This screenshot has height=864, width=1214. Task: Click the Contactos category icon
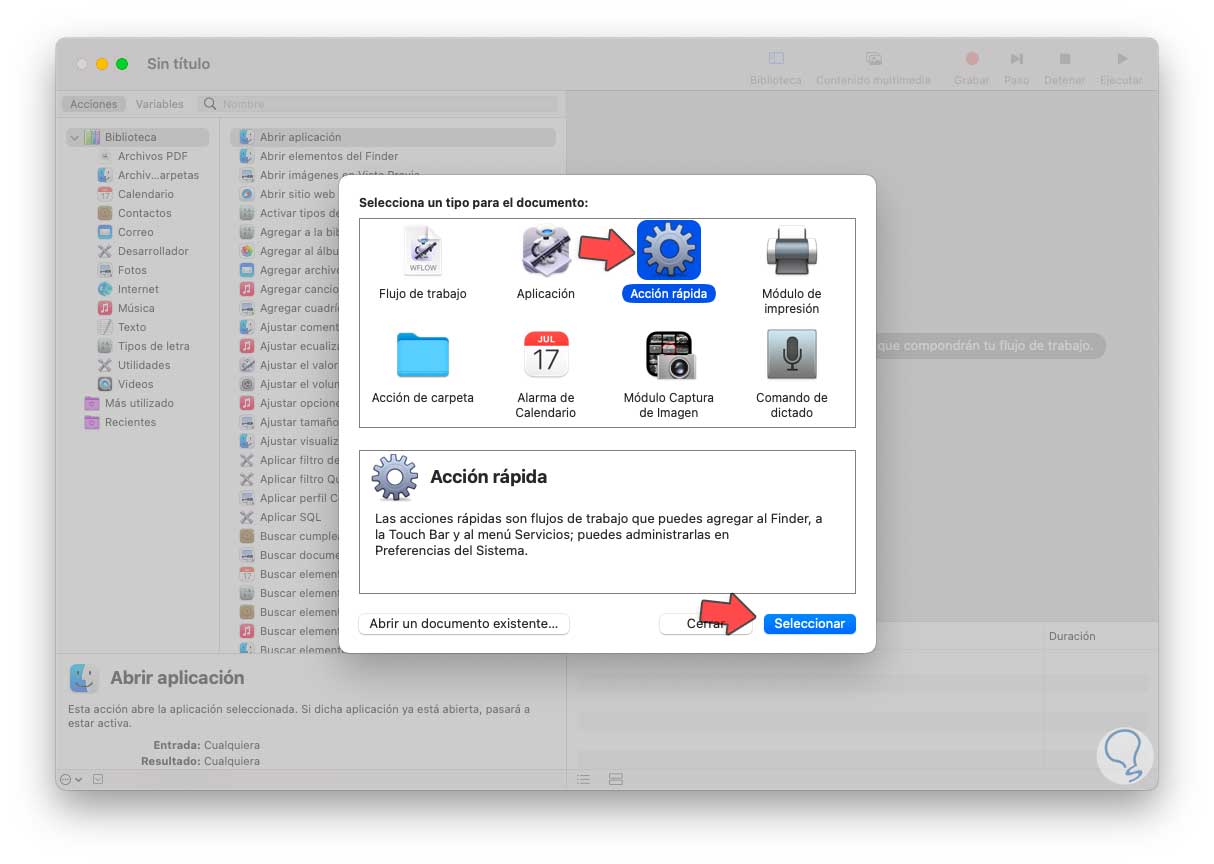(x=105, y=213)
